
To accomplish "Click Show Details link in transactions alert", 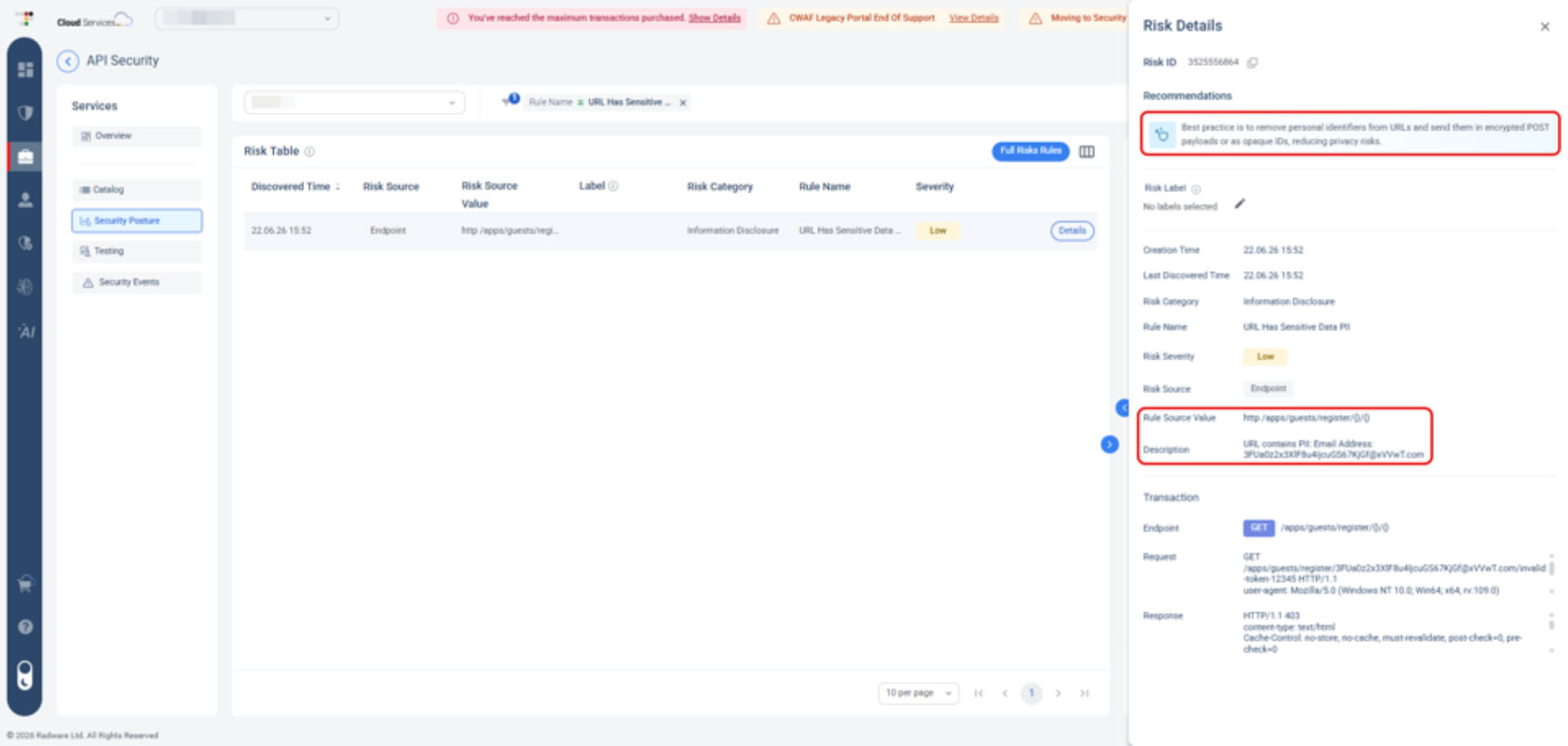I will coord(715,18).
